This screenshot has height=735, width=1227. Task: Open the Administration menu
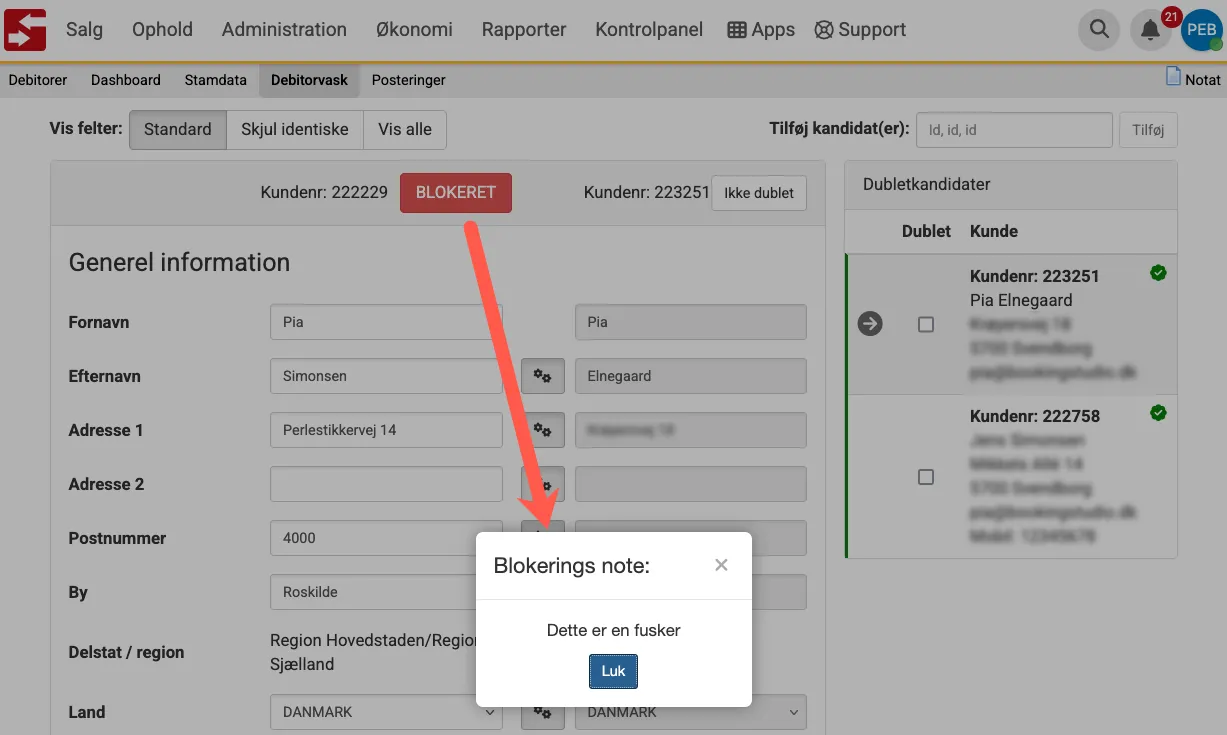pyautogui.click(x=284, y=30)
